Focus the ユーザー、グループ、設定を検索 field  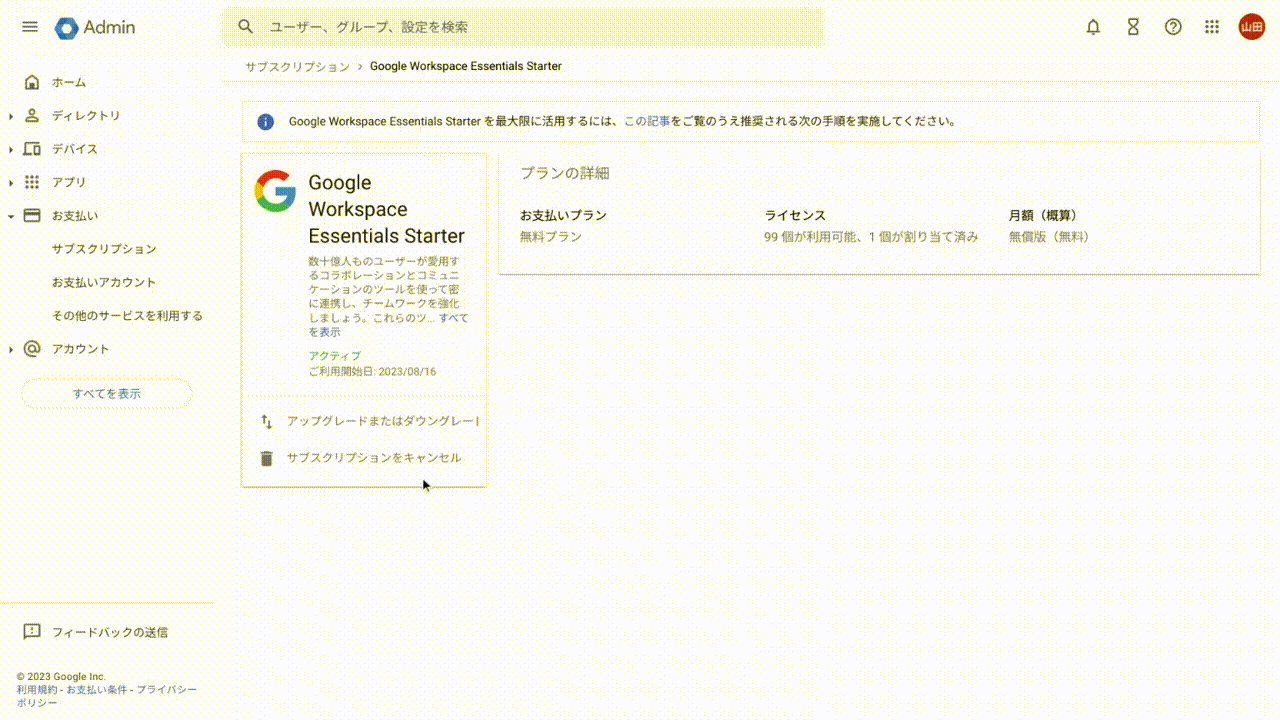tap(522, 27)
